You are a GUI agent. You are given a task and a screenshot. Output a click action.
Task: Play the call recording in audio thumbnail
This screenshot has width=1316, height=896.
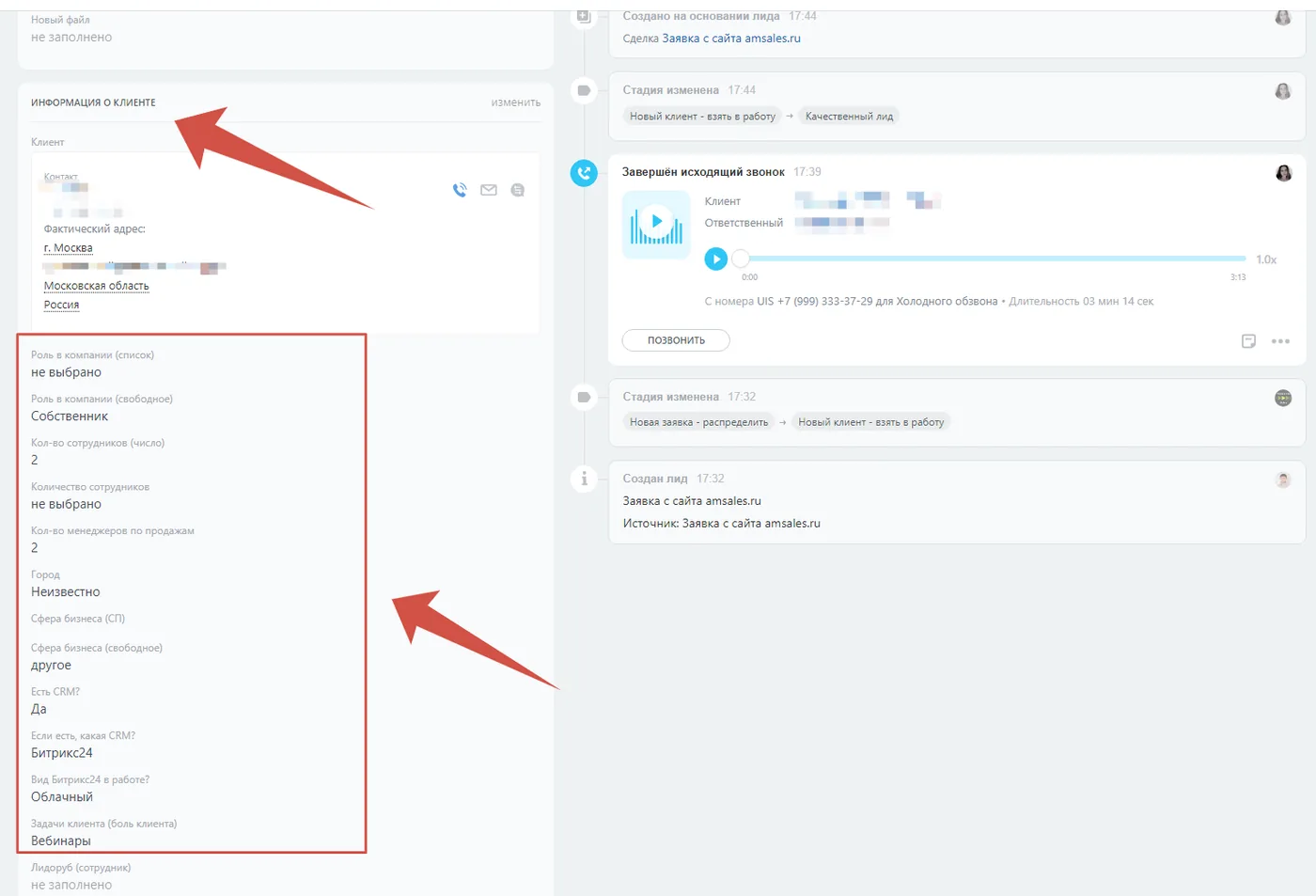[x=656, y=224]
